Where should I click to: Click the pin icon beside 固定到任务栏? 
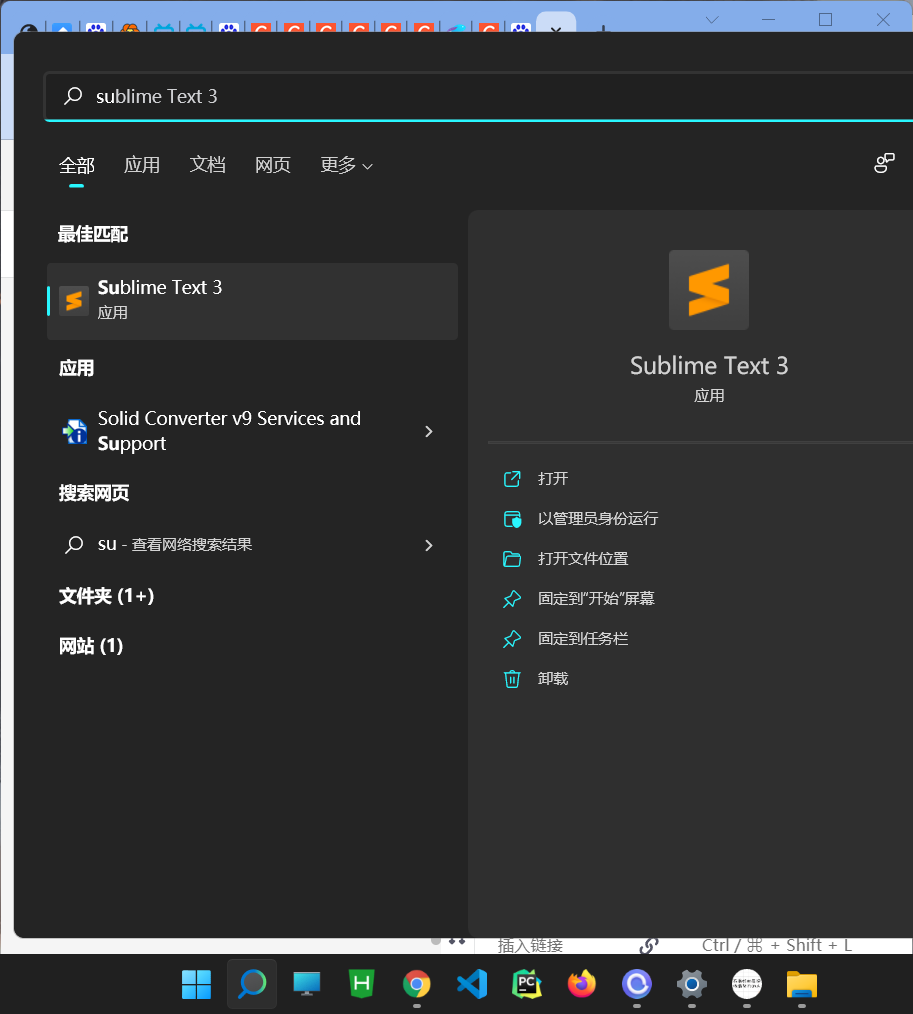click(512, 640)
